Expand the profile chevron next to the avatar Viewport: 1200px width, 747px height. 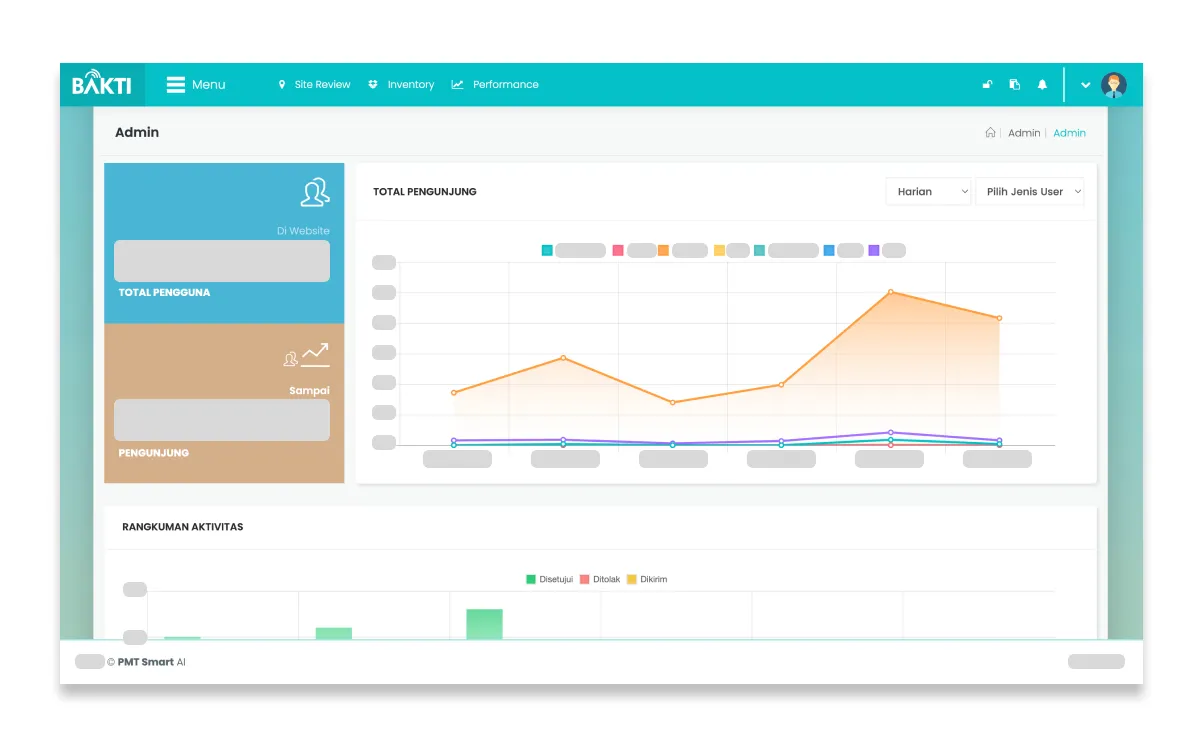click(1086, 84)
